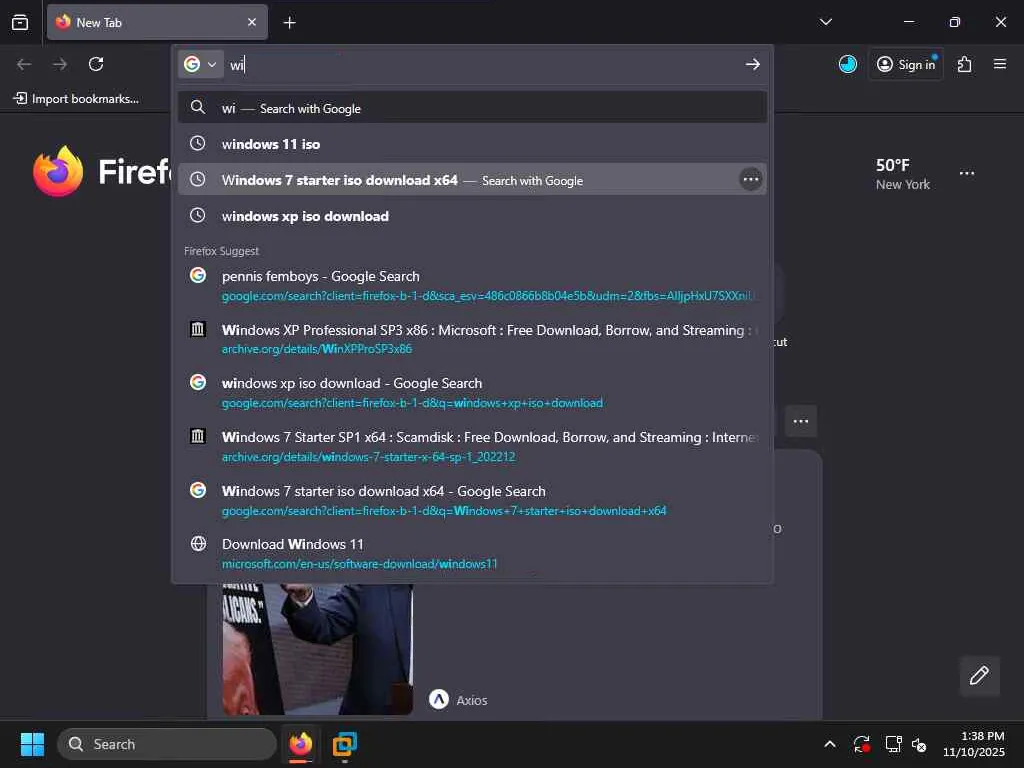Open the Windows Start menu
This screenshot has width=1024, height=768.
(32, 744)
